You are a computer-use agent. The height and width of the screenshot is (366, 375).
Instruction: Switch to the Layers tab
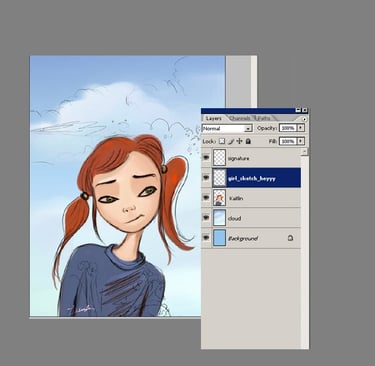[213, 118]
